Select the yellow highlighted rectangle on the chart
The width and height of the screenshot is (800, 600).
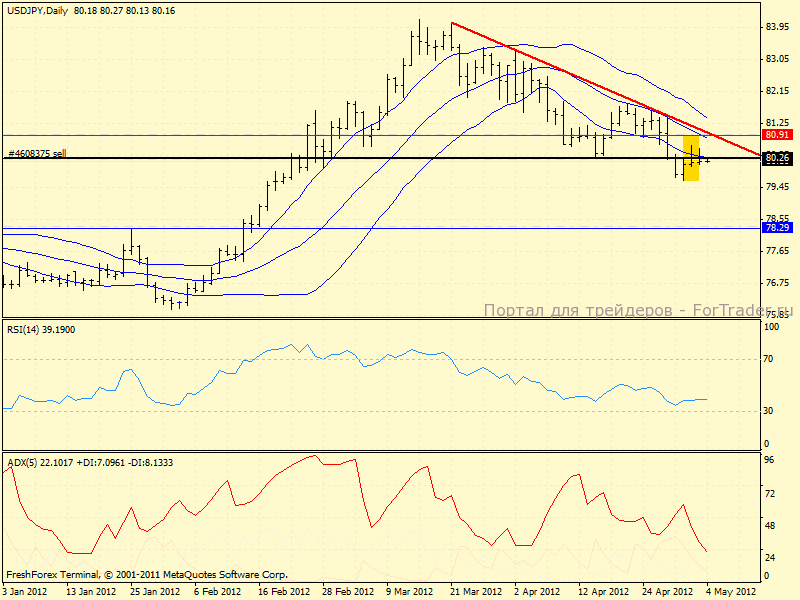click(690, 158)
